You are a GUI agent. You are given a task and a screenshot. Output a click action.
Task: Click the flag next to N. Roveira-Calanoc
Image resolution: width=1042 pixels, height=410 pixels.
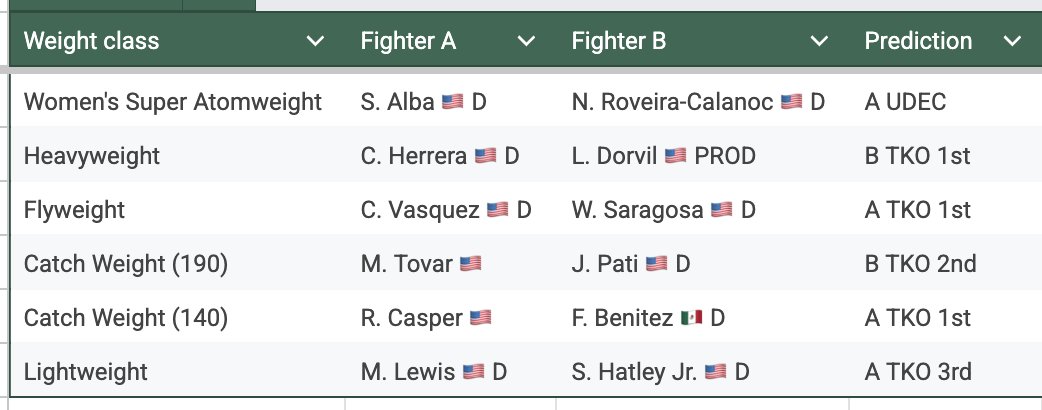click(x=792, y=102)
